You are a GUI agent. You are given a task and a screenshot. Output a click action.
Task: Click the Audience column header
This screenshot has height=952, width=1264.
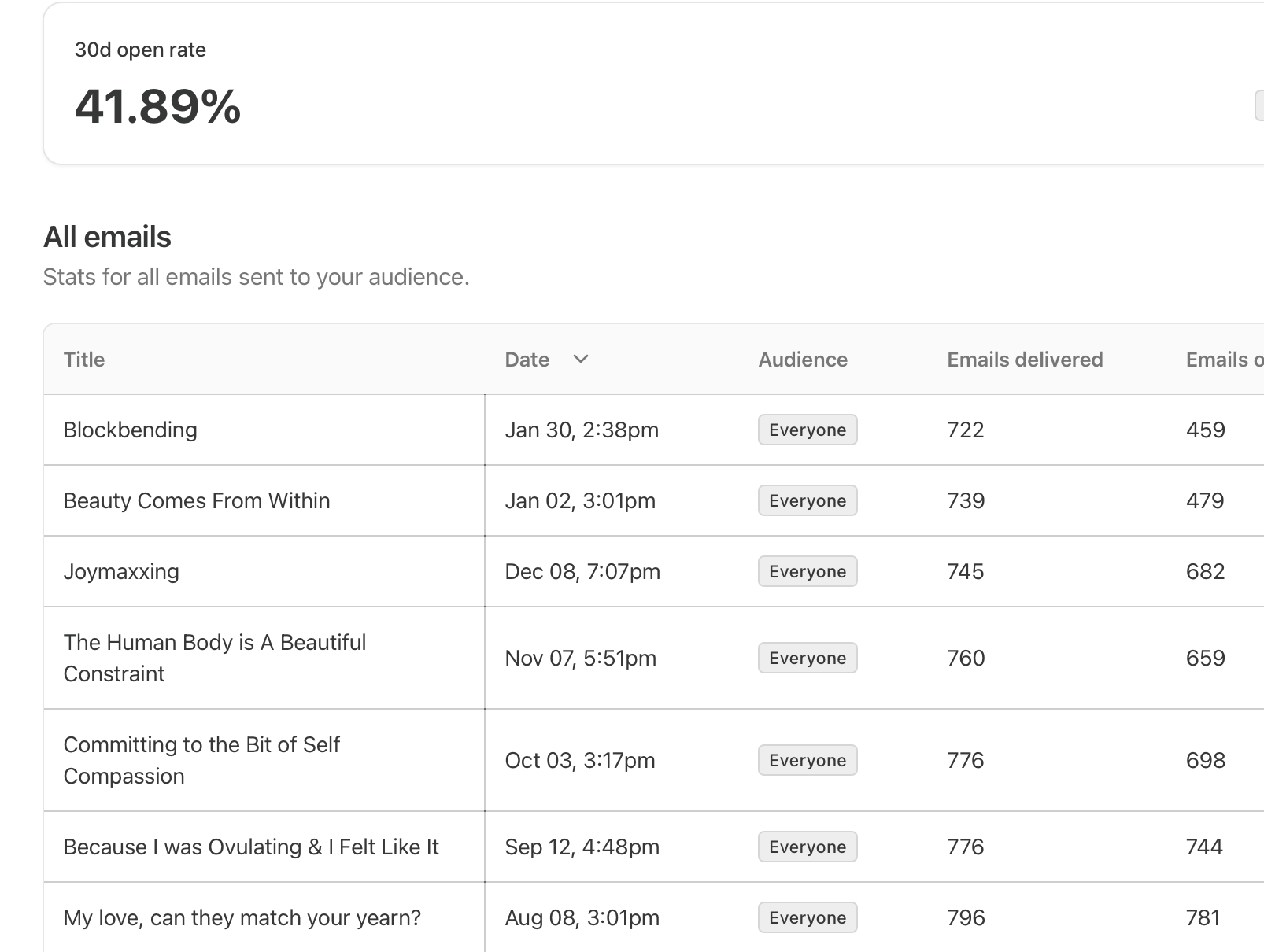[x=803, y=360]
